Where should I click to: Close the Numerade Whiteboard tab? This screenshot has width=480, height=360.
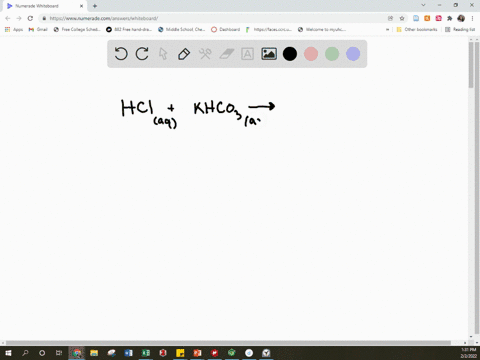(x=81, y=6)
